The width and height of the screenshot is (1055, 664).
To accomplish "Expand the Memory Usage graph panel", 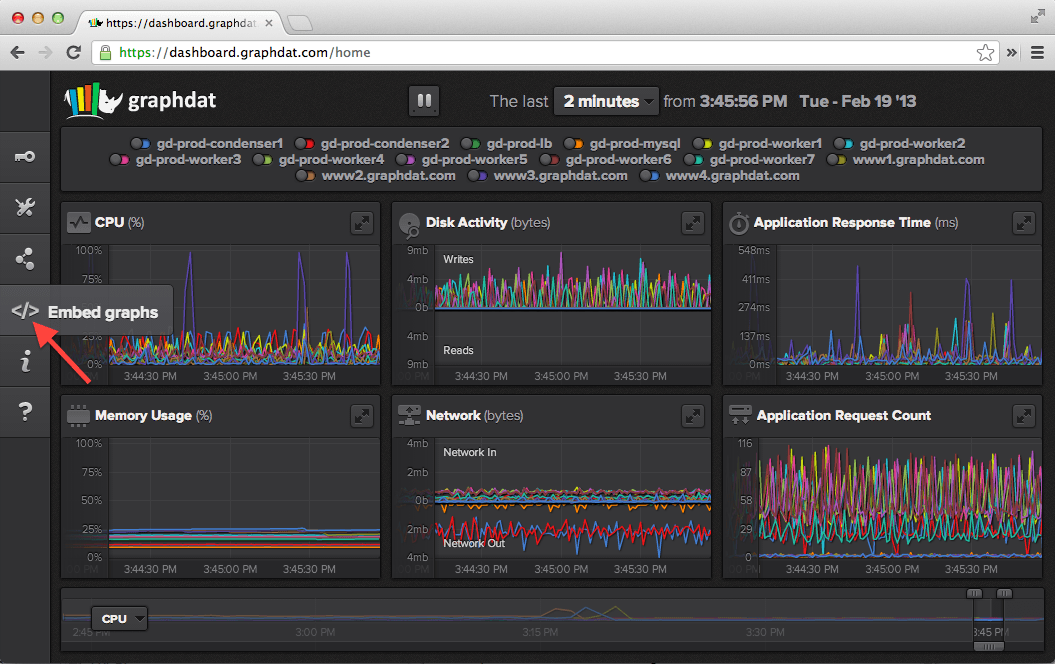I will (x=362, y=416).
